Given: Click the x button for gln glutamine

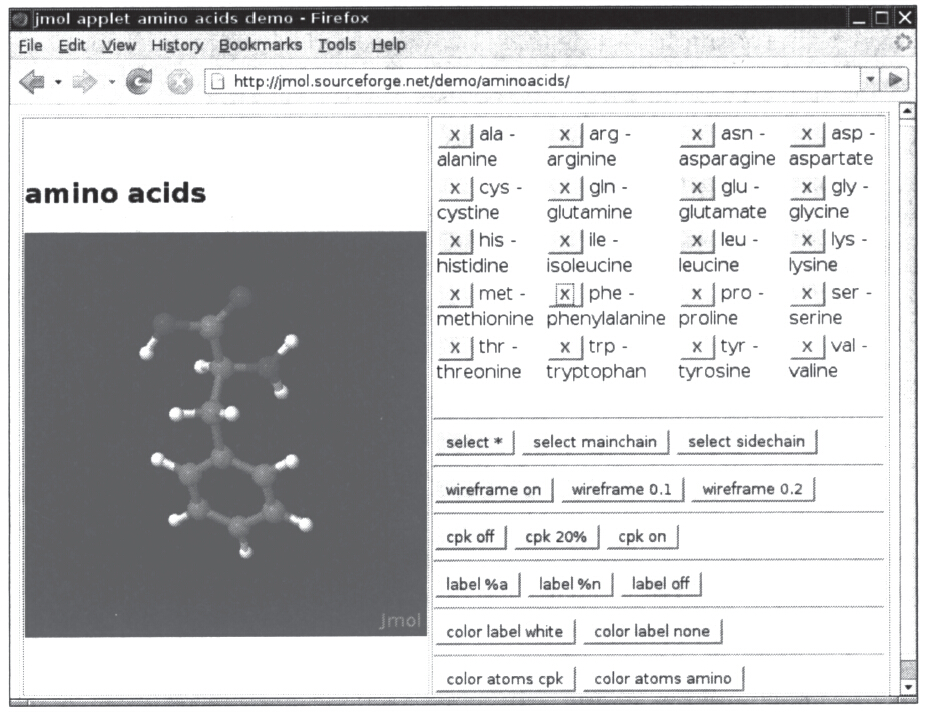Looking at the screenshot, I should 565,188.
